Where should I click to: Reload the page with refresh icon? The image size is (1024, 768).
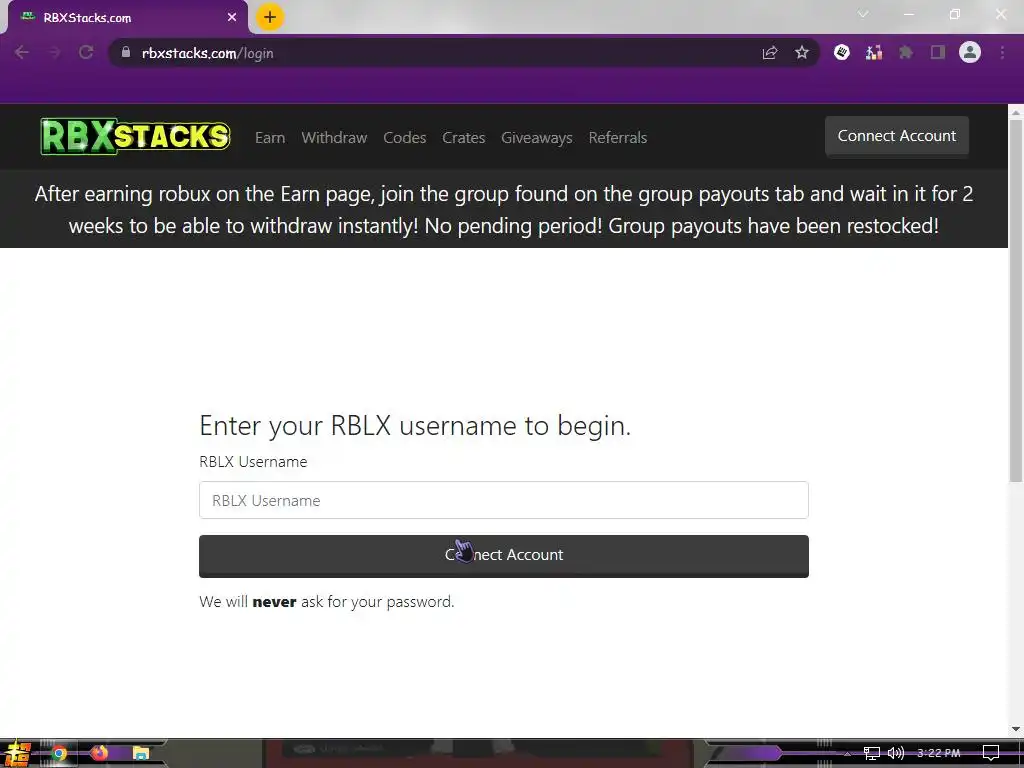(86, 52)
